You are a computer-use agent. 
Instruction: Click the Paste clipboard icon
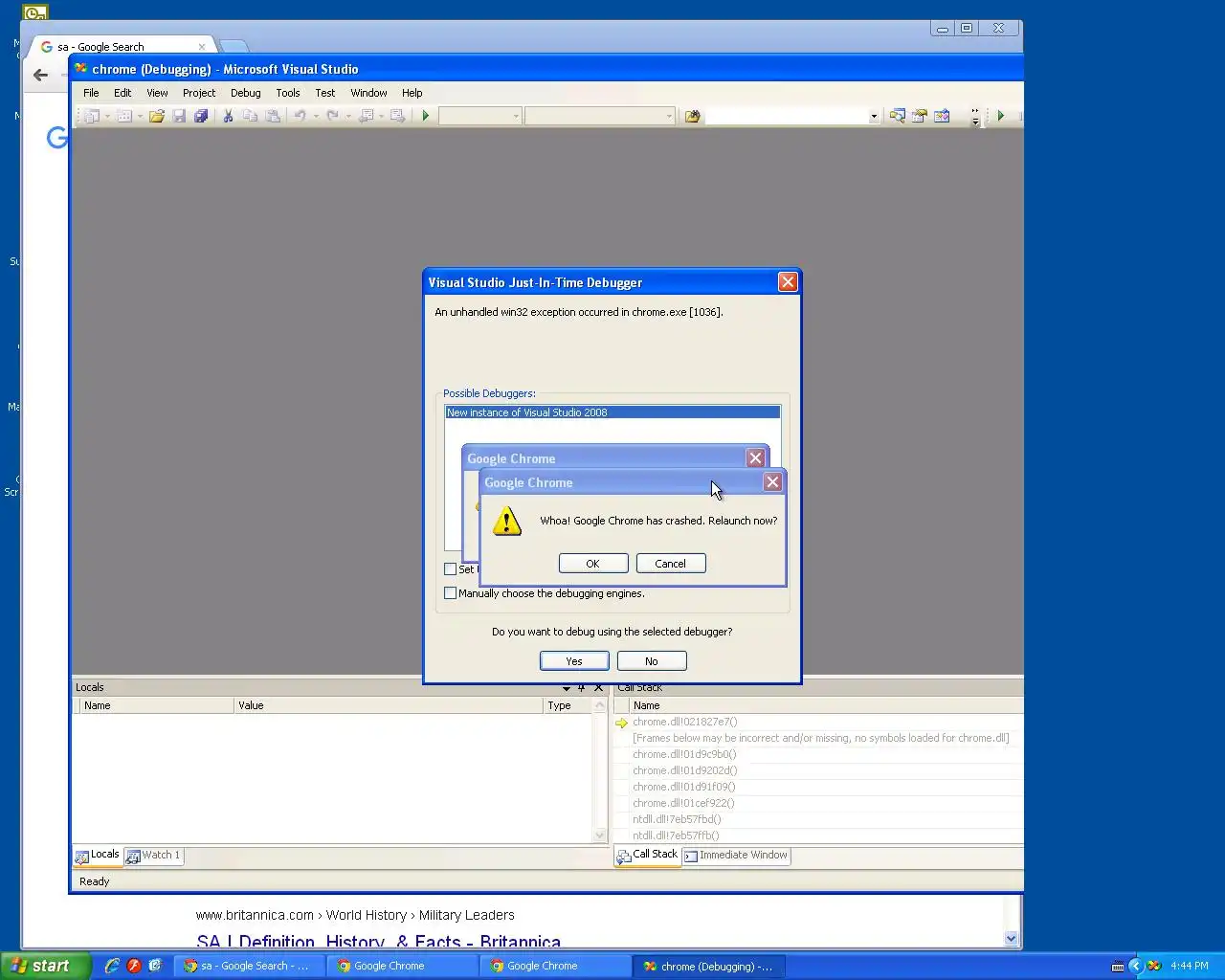(273, 116)
